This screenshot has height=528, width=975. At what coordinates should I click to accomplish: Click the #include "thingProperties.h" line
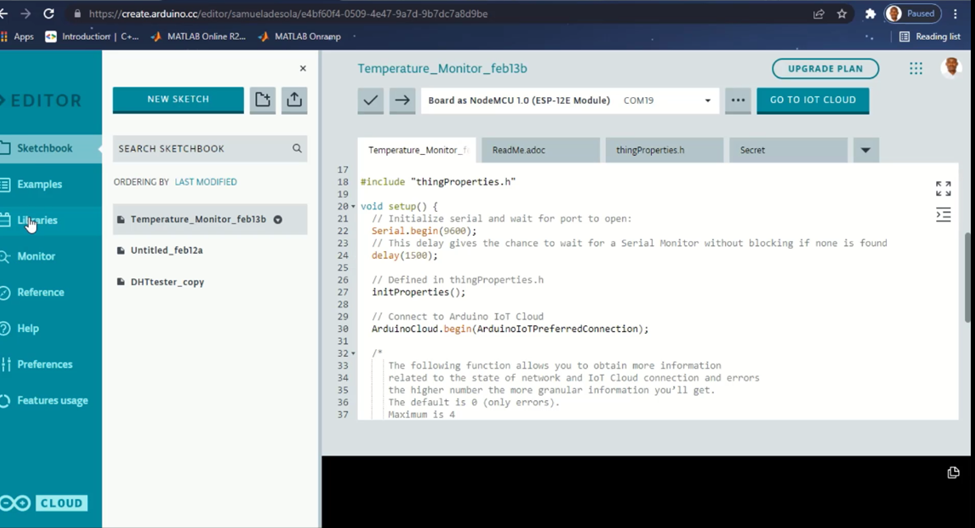point(438,182)
